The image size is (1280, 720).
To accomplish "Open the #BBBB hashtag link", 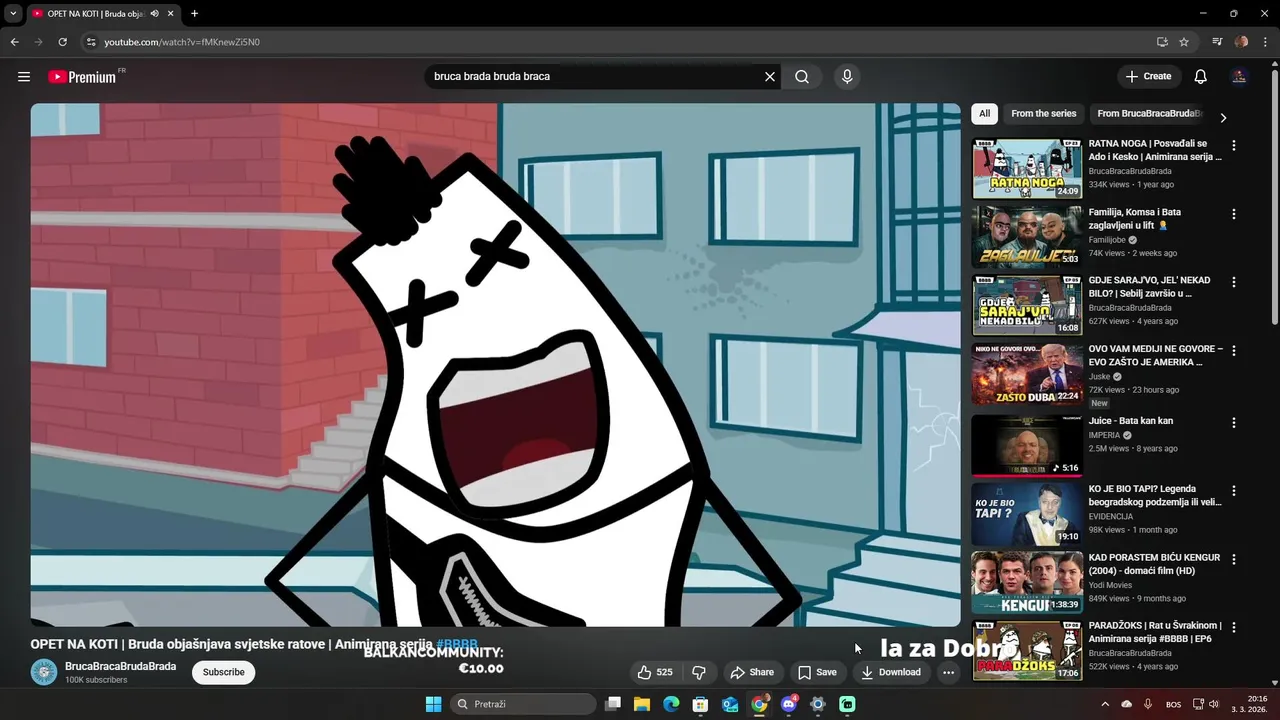I will pos(457,645).
